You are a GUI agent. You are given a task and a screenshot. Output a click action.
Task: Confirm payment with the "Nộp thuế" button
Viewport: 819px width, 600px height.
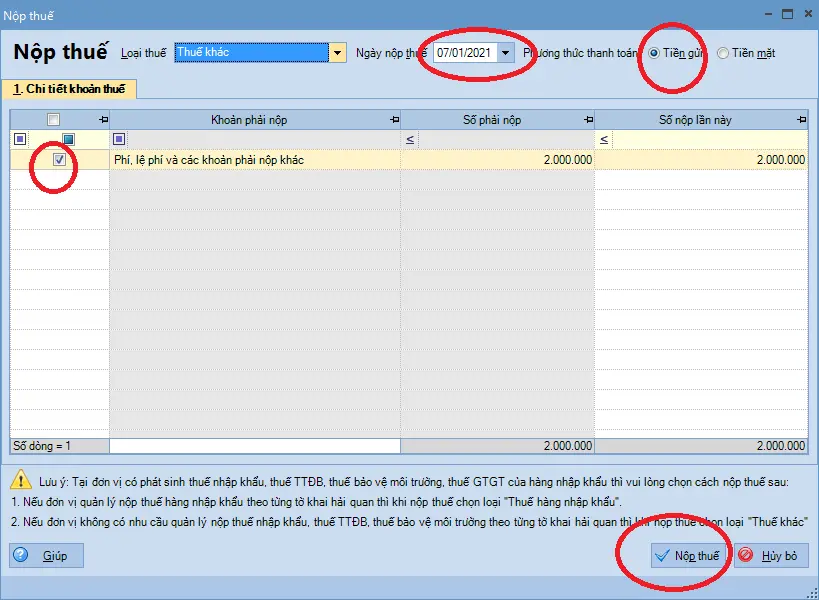pos(689,555)
